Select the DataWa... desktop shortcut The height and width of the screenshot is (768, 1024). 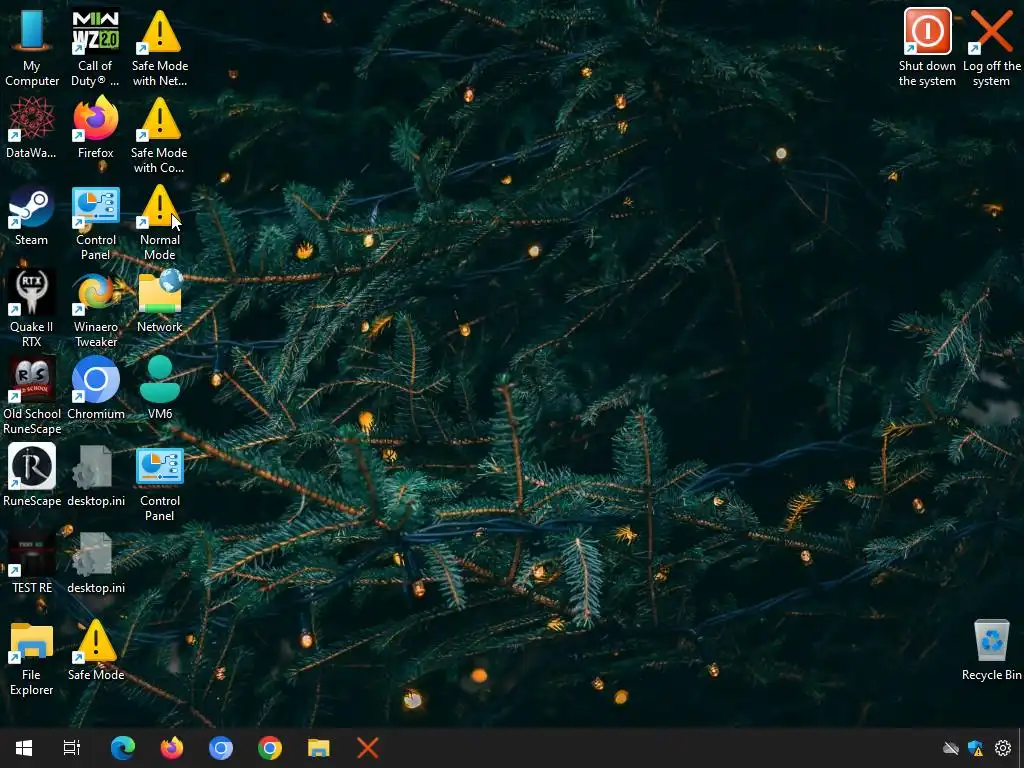(31, 127)
